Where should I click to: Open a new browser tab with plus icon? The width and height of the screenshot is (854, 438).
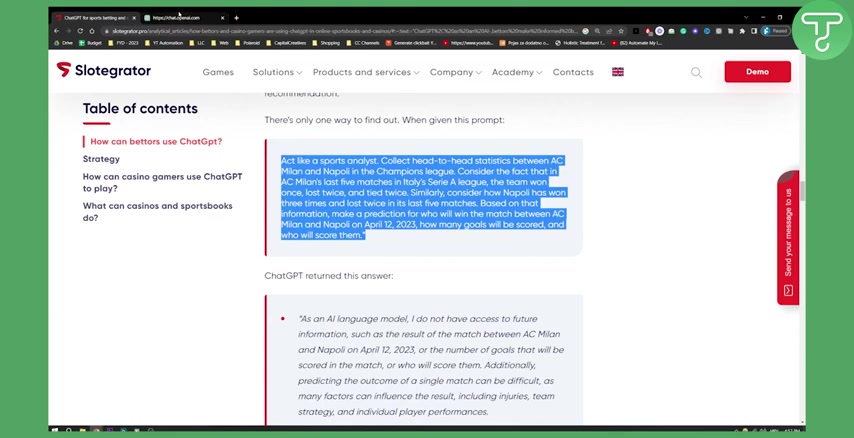[236, 18]
